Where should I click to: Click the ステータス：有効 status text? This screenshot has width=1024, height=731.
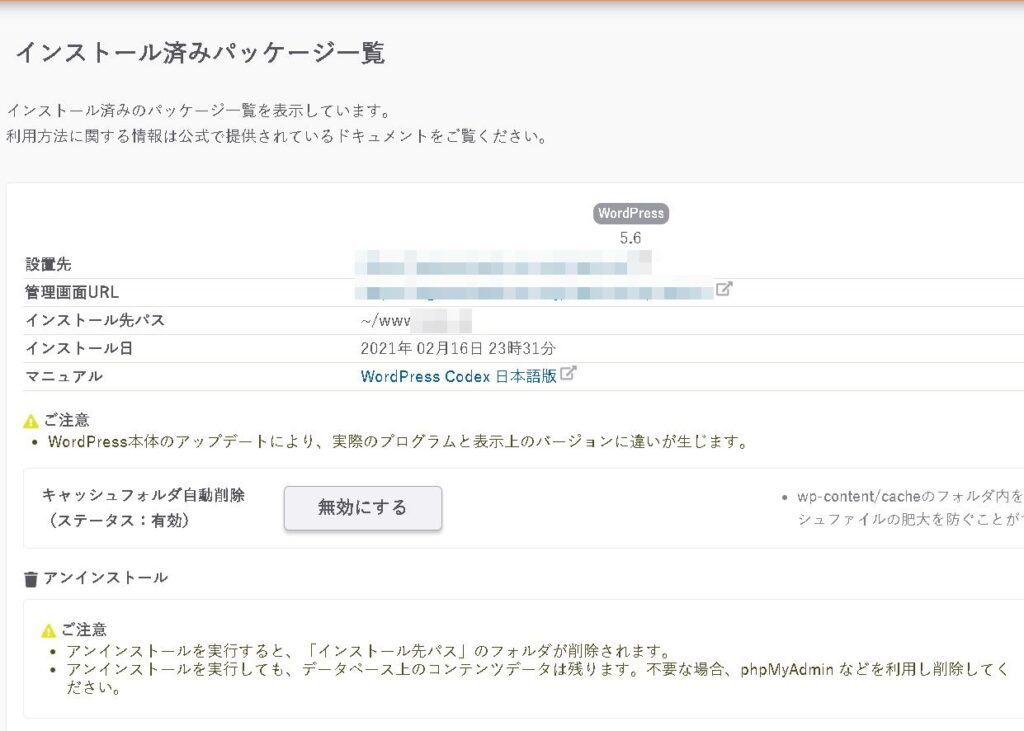click(x=116, y=521)
